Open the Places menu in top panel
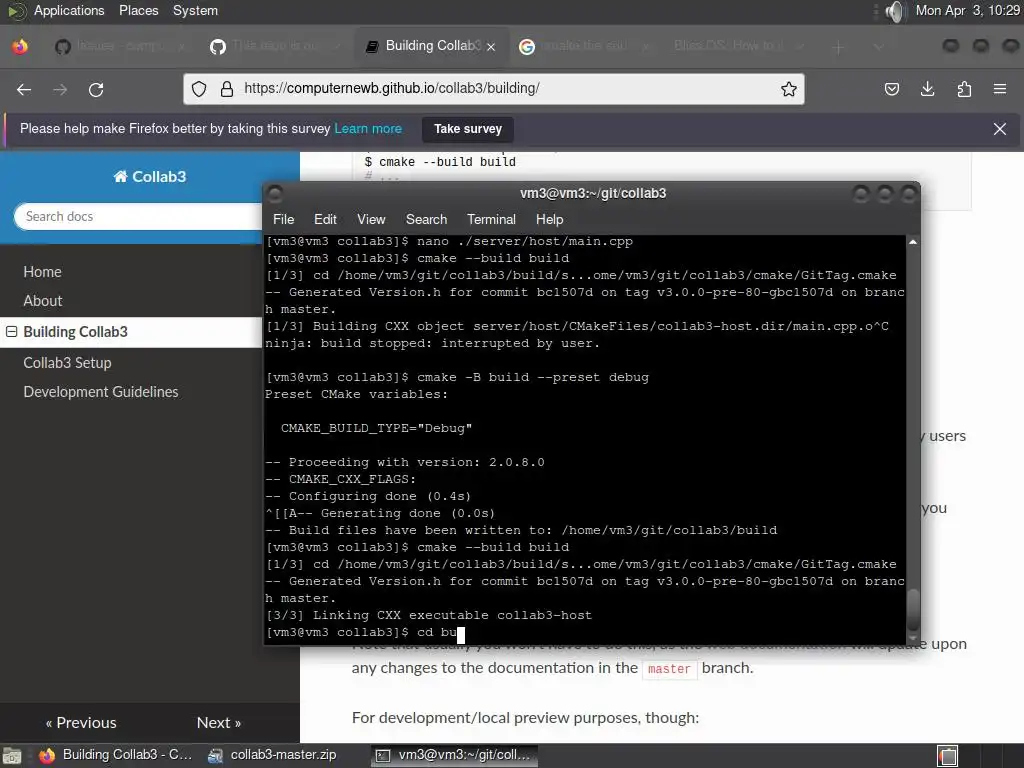 pos(138,10)
